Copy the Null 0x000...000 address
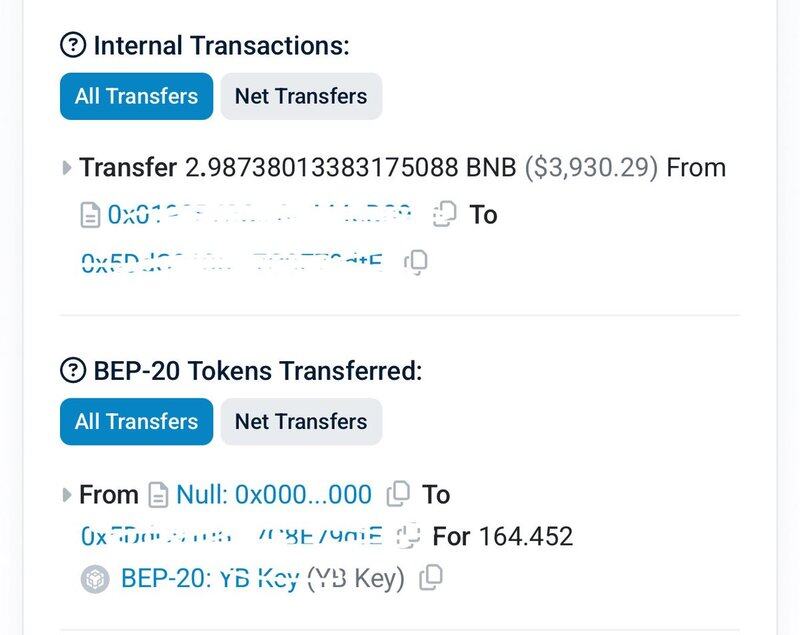800x635 pixels. coord(398,494)
